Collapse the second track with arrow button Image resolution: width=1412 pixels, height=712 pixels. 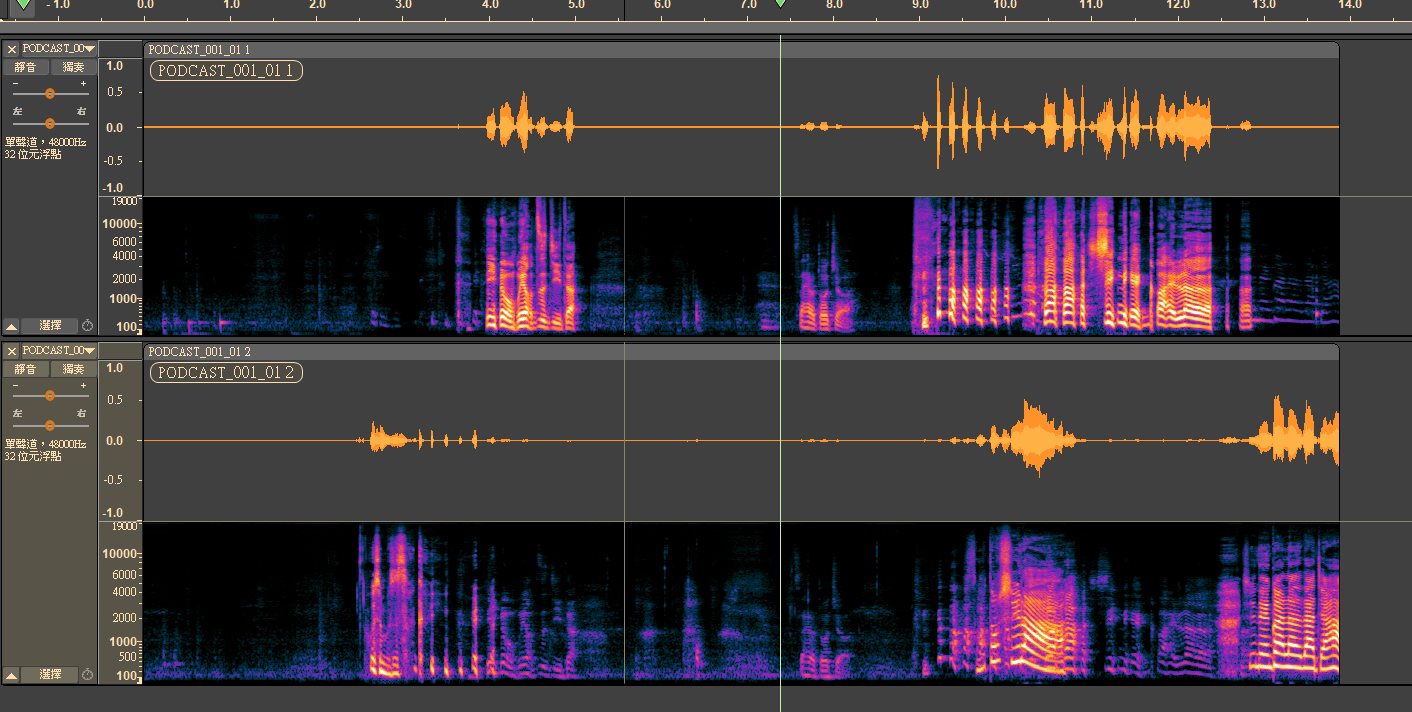pyautogui.click(x=11, y=675)
